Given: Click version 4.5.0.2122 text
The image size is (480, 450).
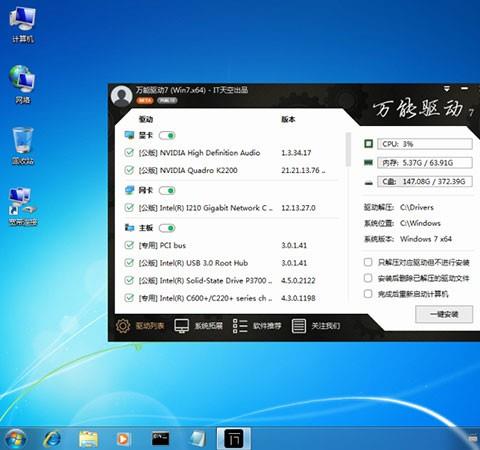Looking at the screenshot, I should pyautogui.click(x=298, y=280).
